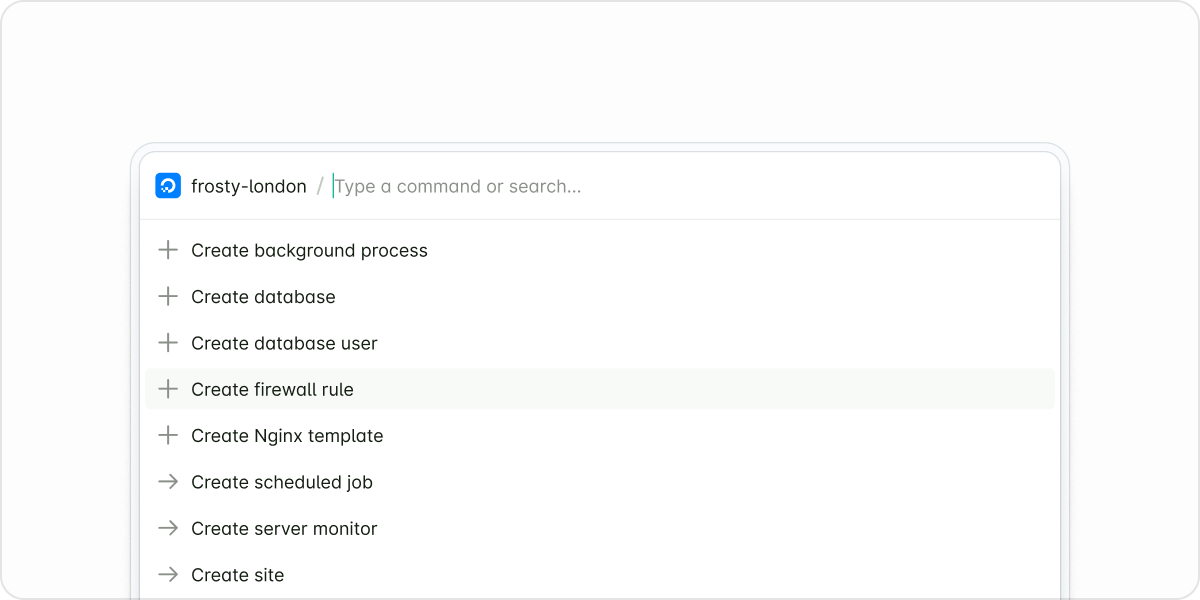
Task: Click plus icon next to Create database
Action: tap(168, 297)
